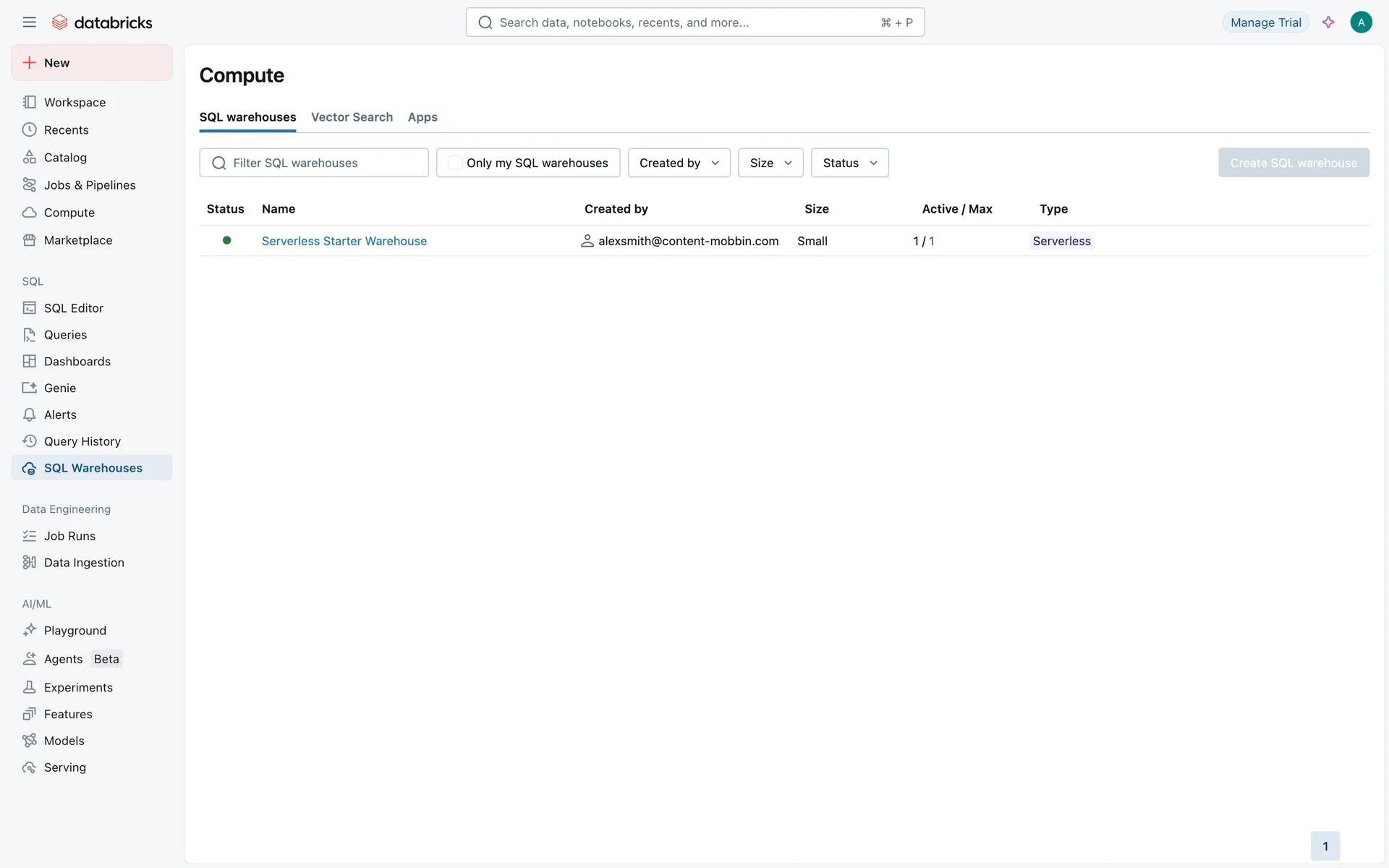The width and height of the screenshot is (1389, 868).
Task: Open the Serverless Starter Warehouse link
Action: pos(344,241)
